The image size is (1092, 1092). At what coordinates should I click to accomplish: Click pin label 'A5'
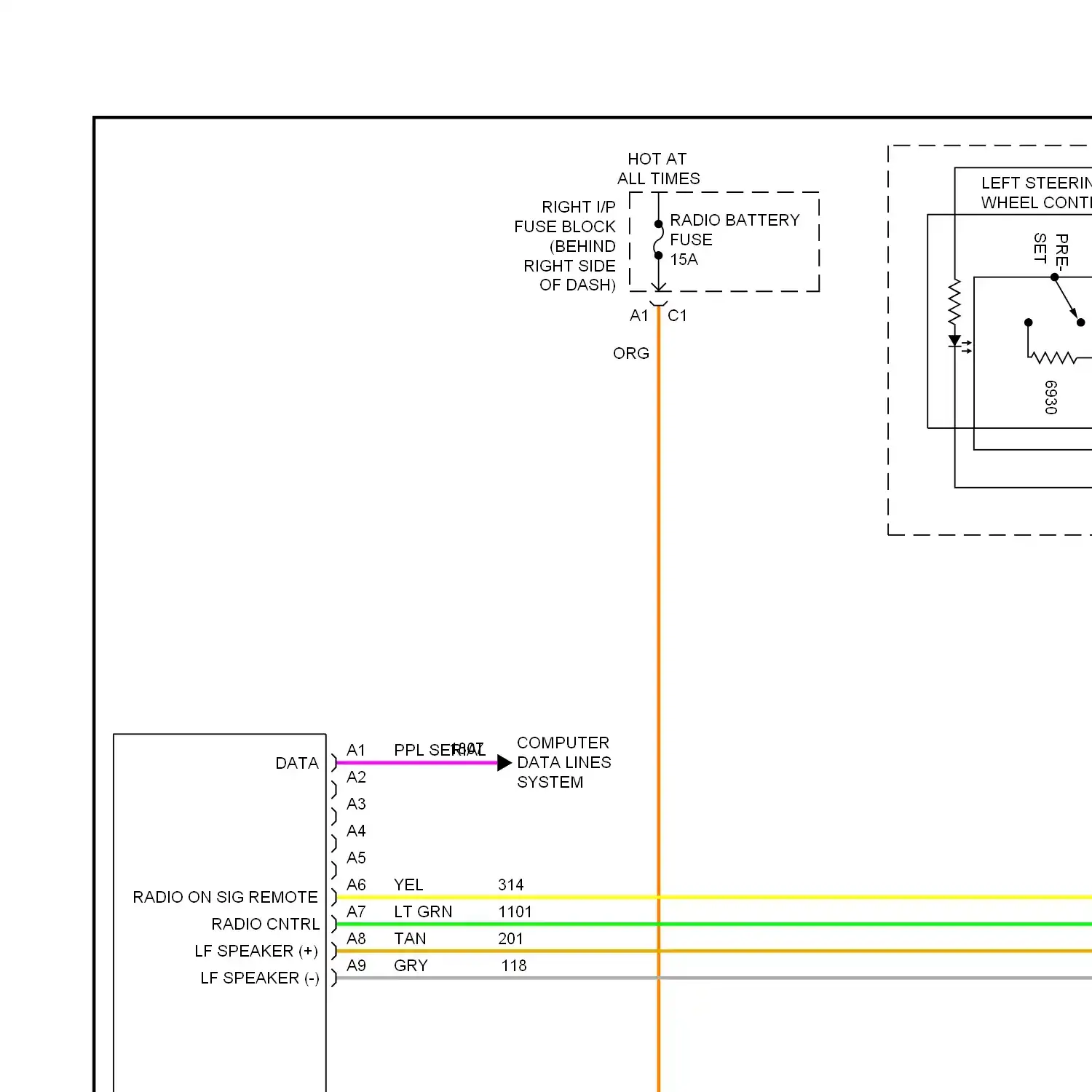356,858
